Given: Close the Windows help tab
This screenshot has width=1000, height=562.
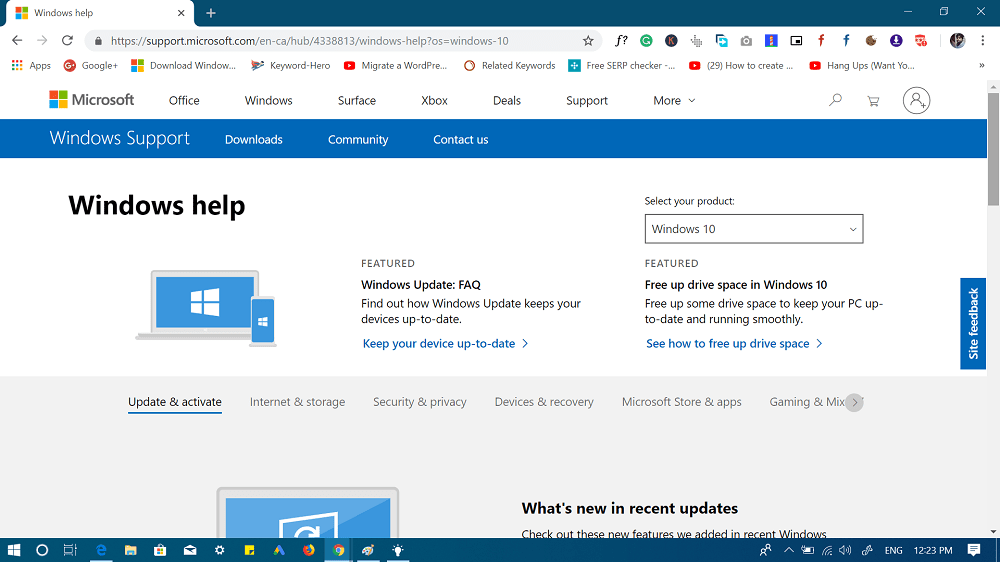Looking at the screenshot, I should 181,13.
